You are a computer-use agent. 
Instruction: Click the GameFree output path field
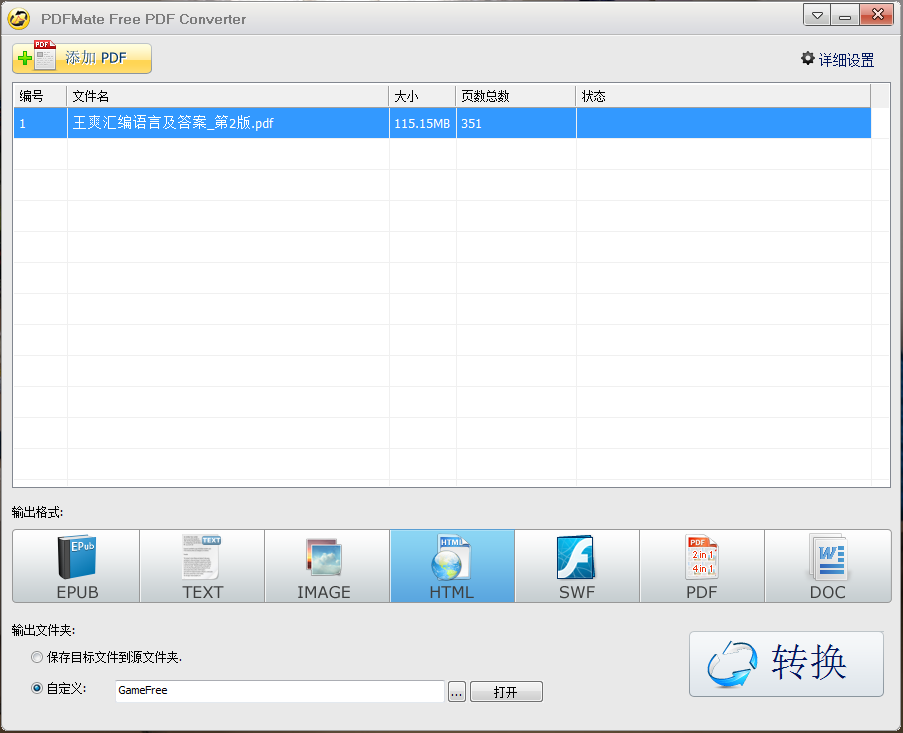[x=279, y=691]
